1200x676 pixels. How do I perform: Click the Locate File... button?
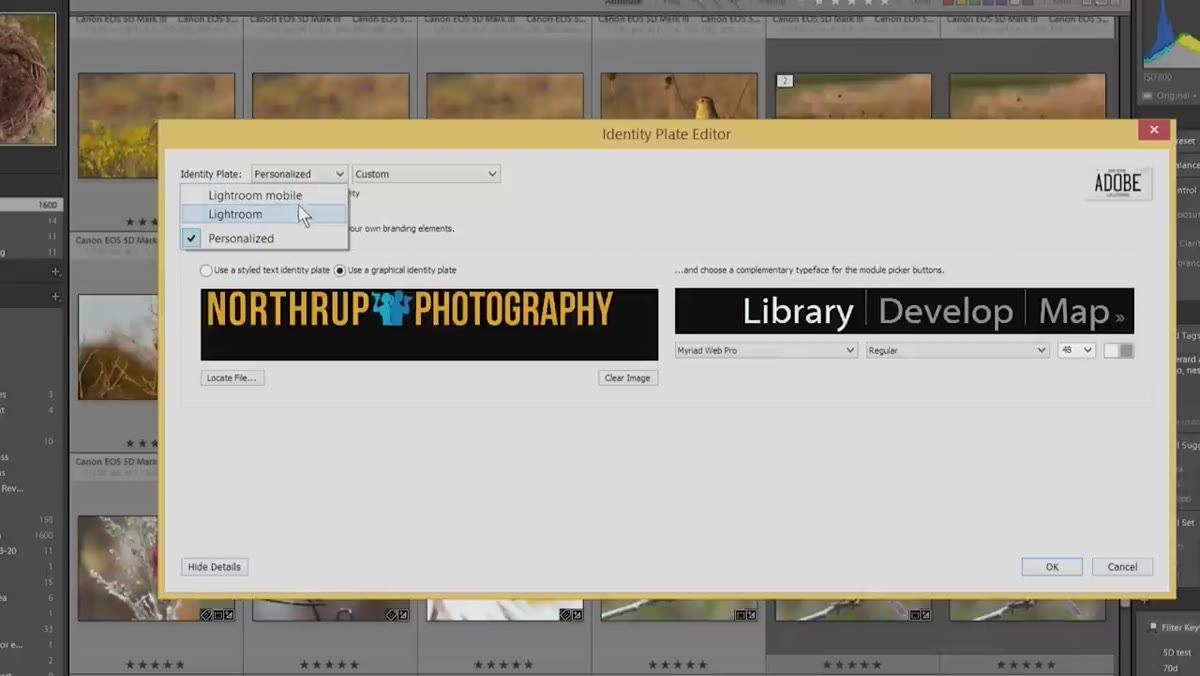[x=232, y=378]
